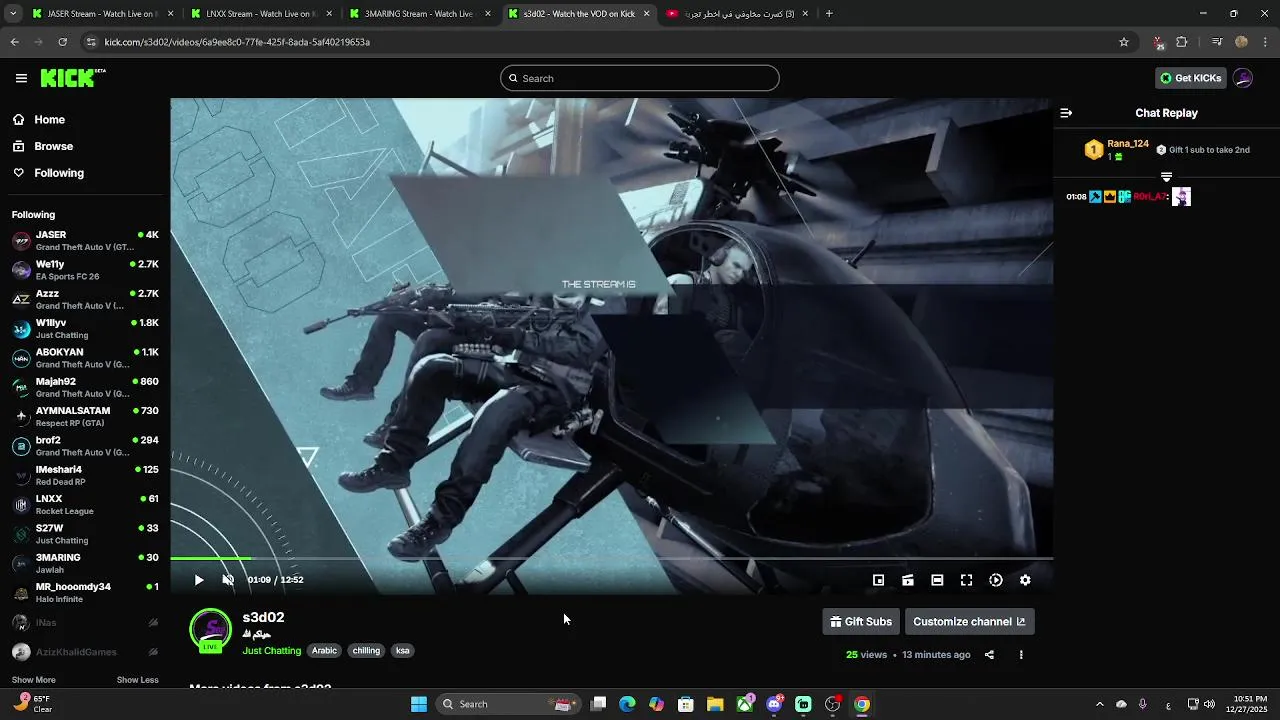Open the video settings gear
This screenshot has height=720, width=1280.
pos(1025,580)
